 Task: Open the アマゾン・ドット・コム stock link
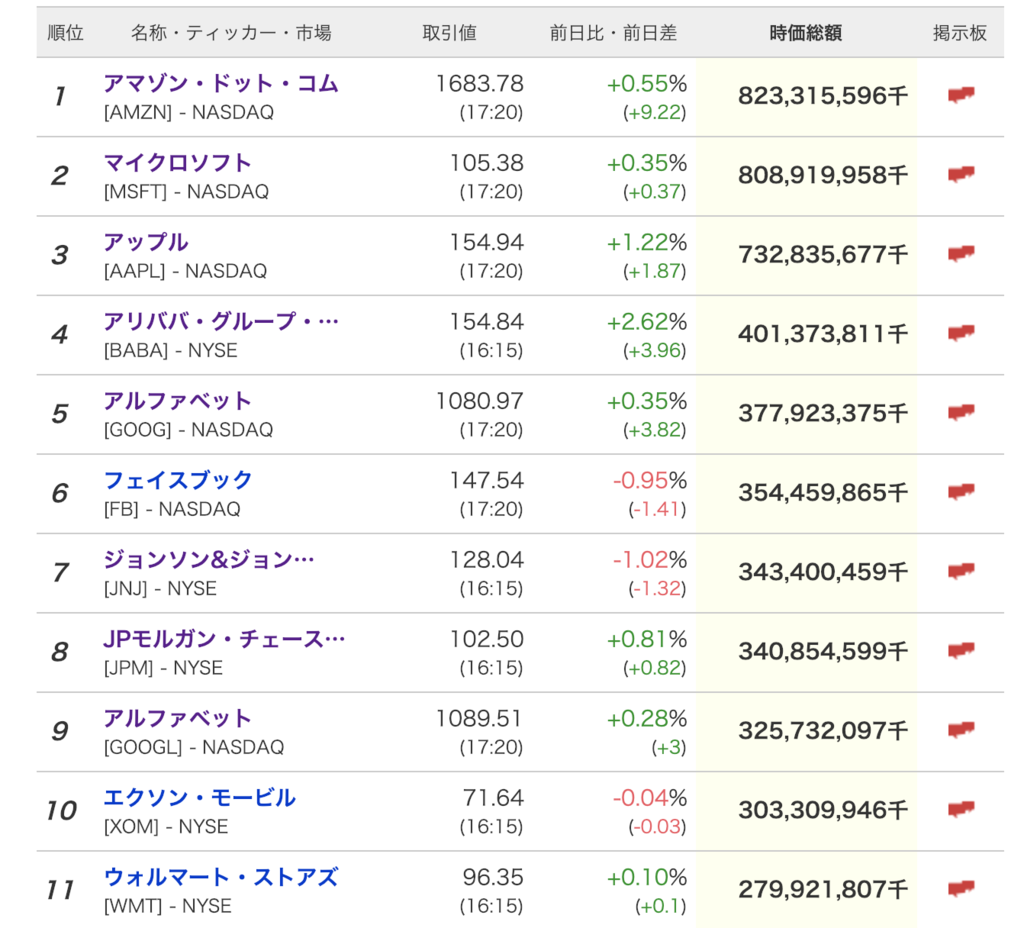221,84
